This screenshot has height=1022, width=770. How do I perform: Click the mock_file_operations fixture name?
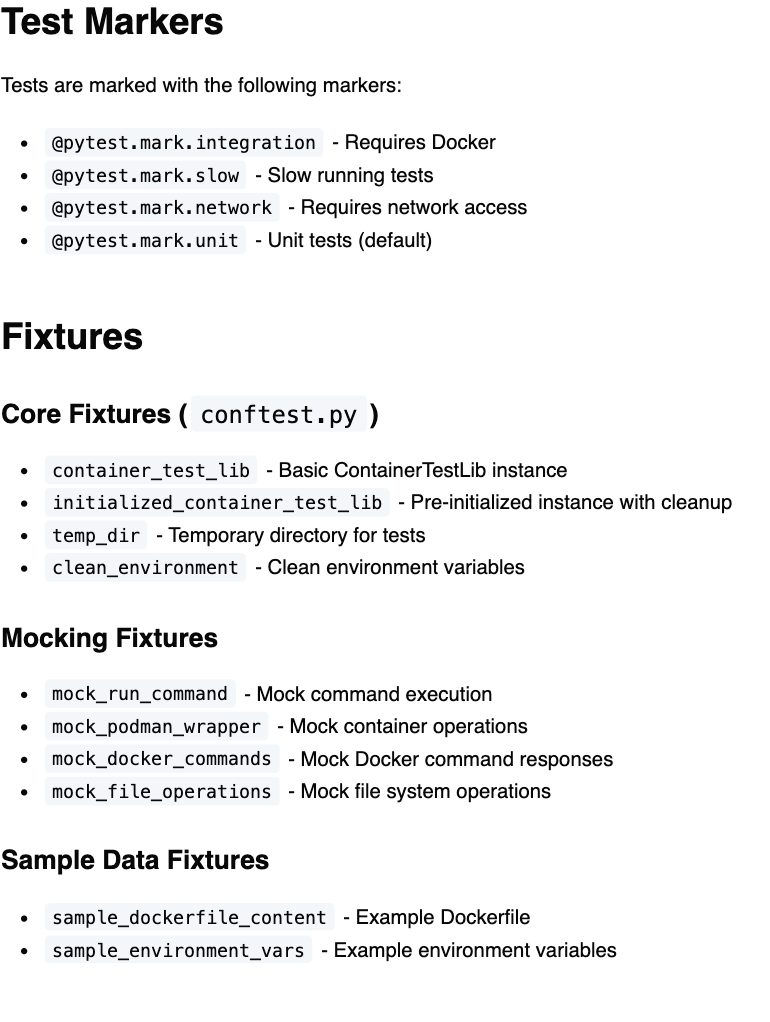161,792
